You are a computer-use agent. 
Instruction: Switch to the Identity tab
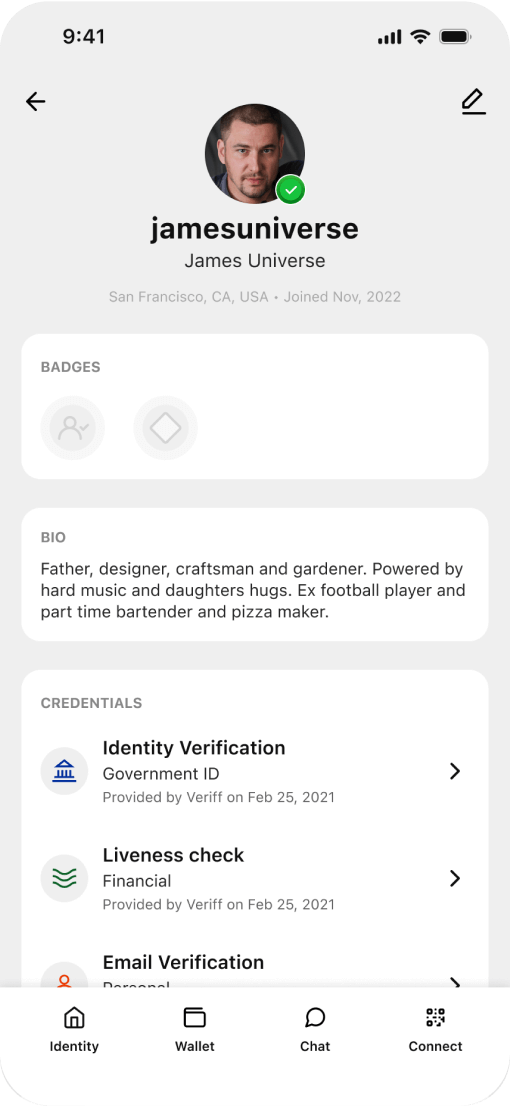pos(74,1030)
